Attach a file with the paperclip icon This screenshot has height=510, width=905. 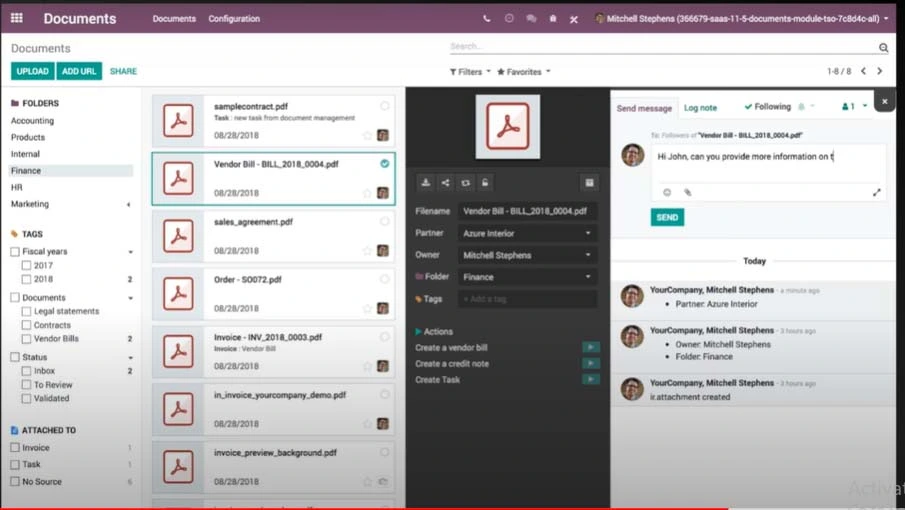[688, 192]
